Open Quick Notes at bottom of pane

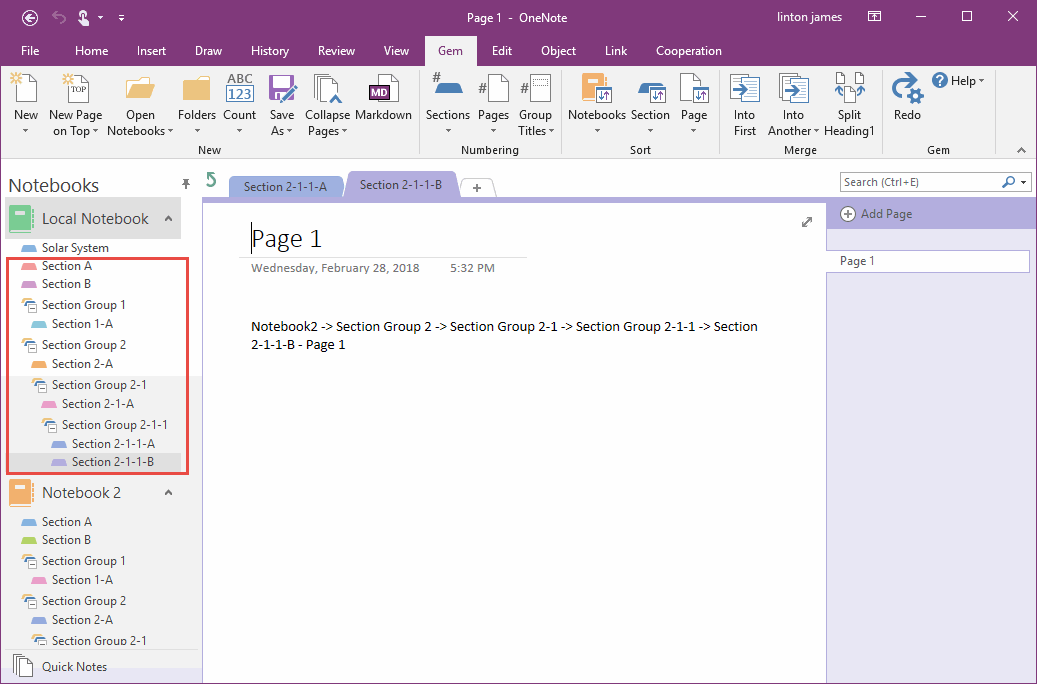[74, 666]
